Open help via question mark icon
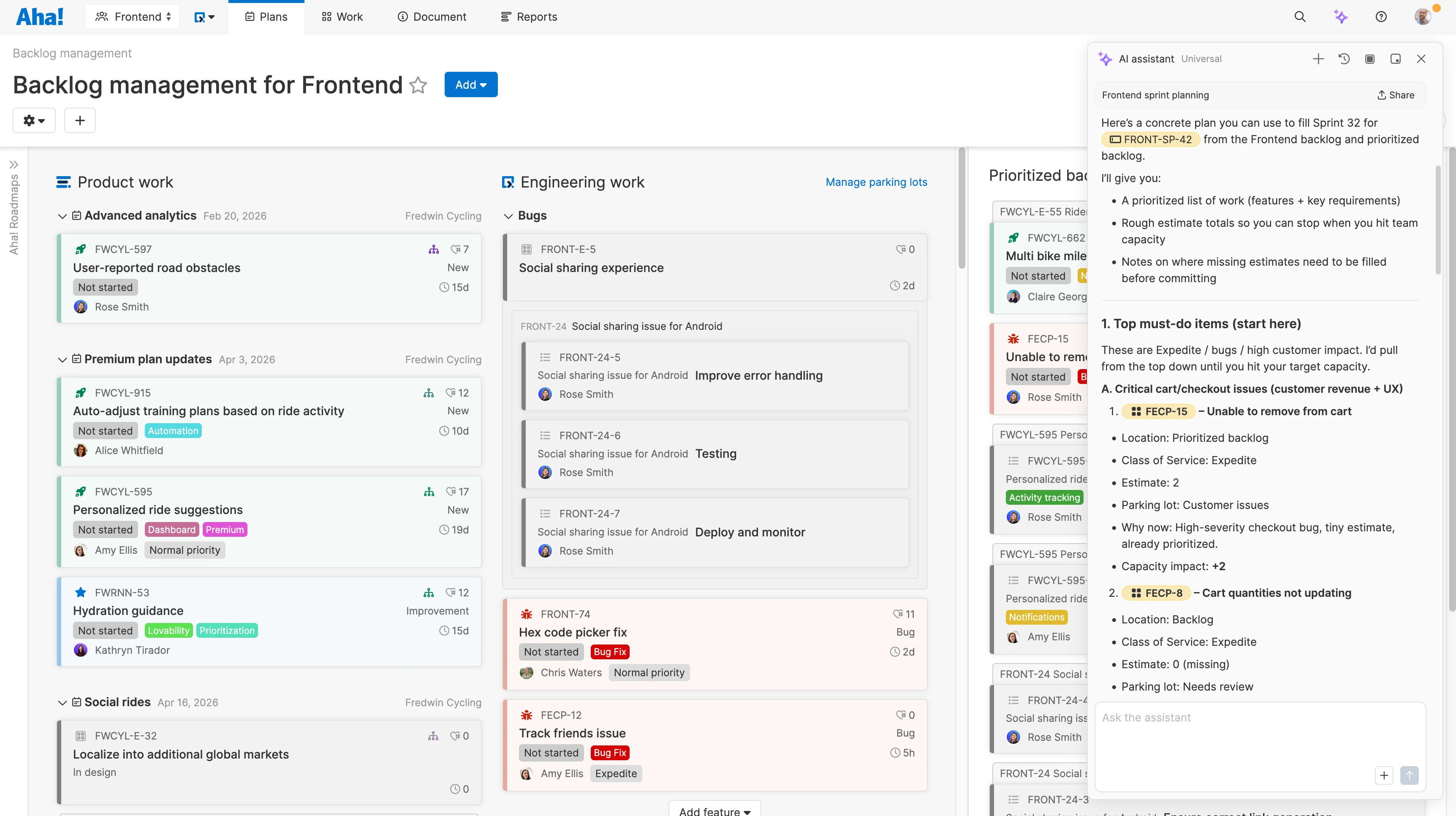 tap(1381, 16)
